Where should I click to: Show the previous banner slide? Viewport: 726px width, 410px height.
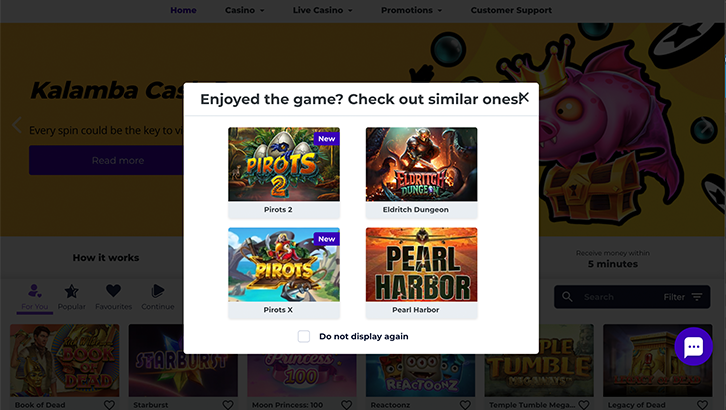17,125
